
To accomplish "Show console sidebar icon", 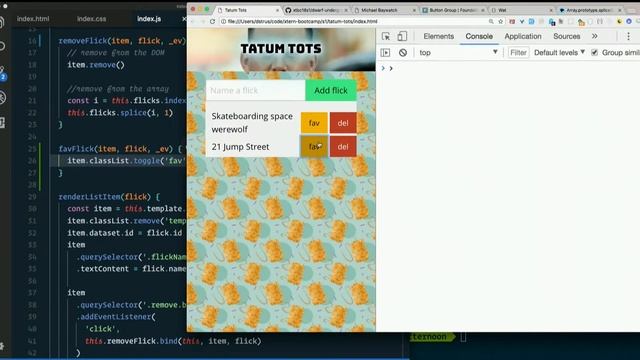I will tap(385, 53).
